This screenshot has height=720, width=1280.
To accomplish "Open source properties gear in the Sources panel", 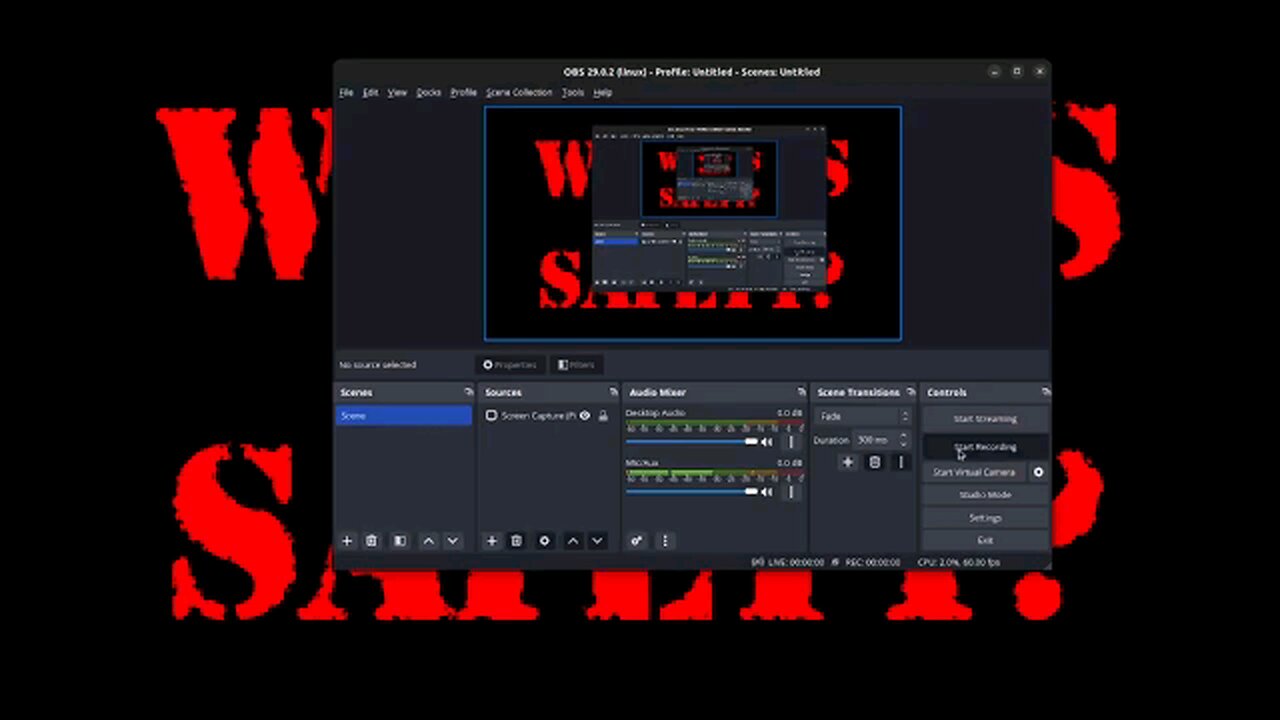I will tap(544, 541).
